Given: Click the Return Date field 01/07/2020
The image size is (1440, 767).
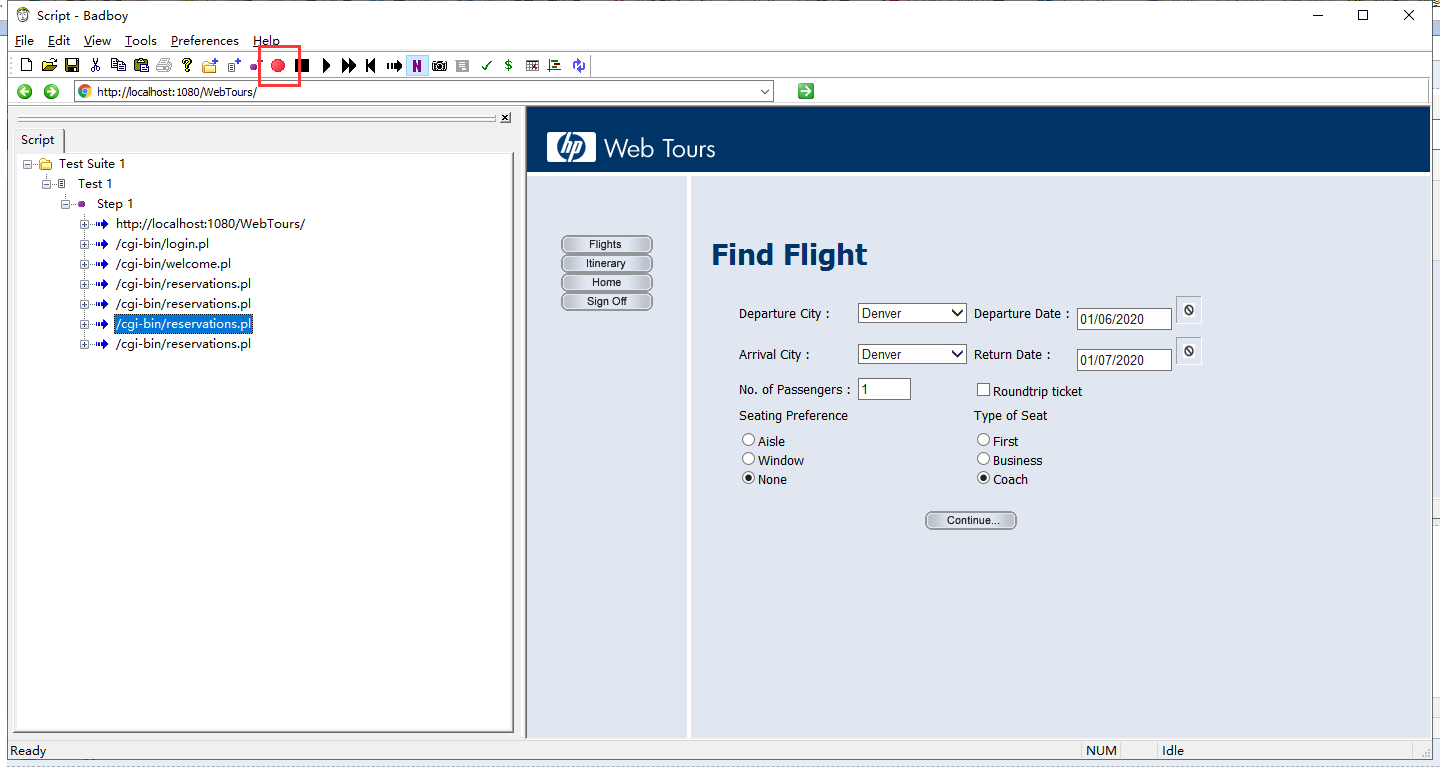Looking at the screenshot, I should pyautogui.click(x=1124, y=360).
